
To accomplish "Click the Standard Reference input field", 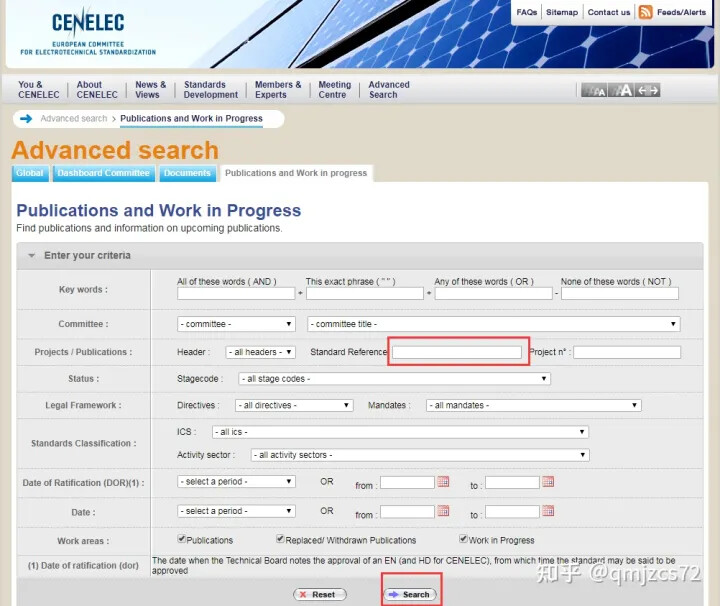I will click(x=457, y=352).
